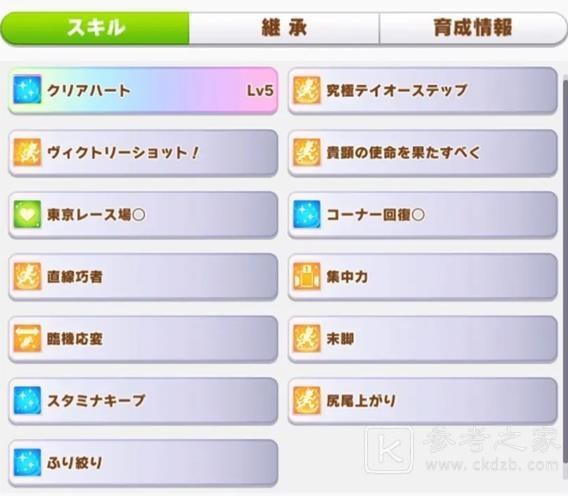This screenshot has width=568, height=496.
Task: Click the blue icon beside クリアハート
Action: (27, 89)
